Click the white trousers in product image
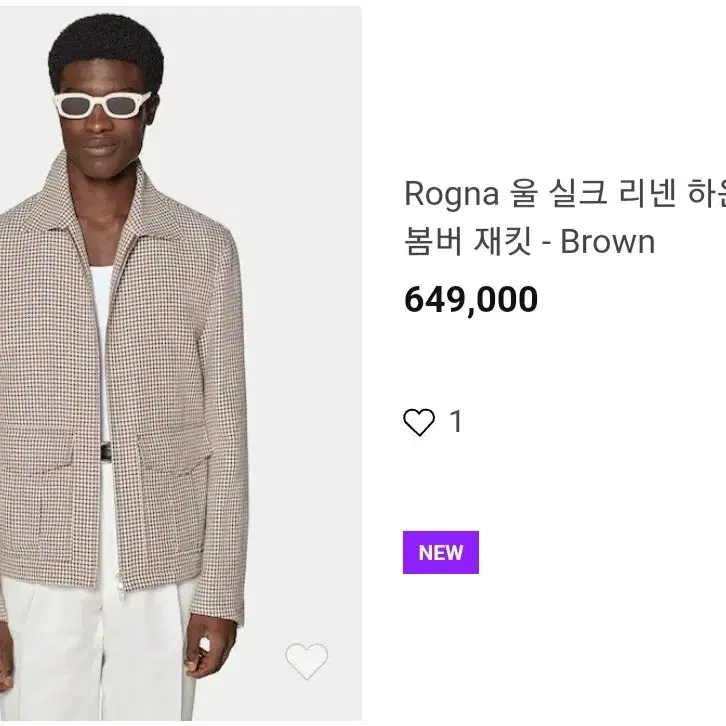726x726 pixels. [100, 648]
